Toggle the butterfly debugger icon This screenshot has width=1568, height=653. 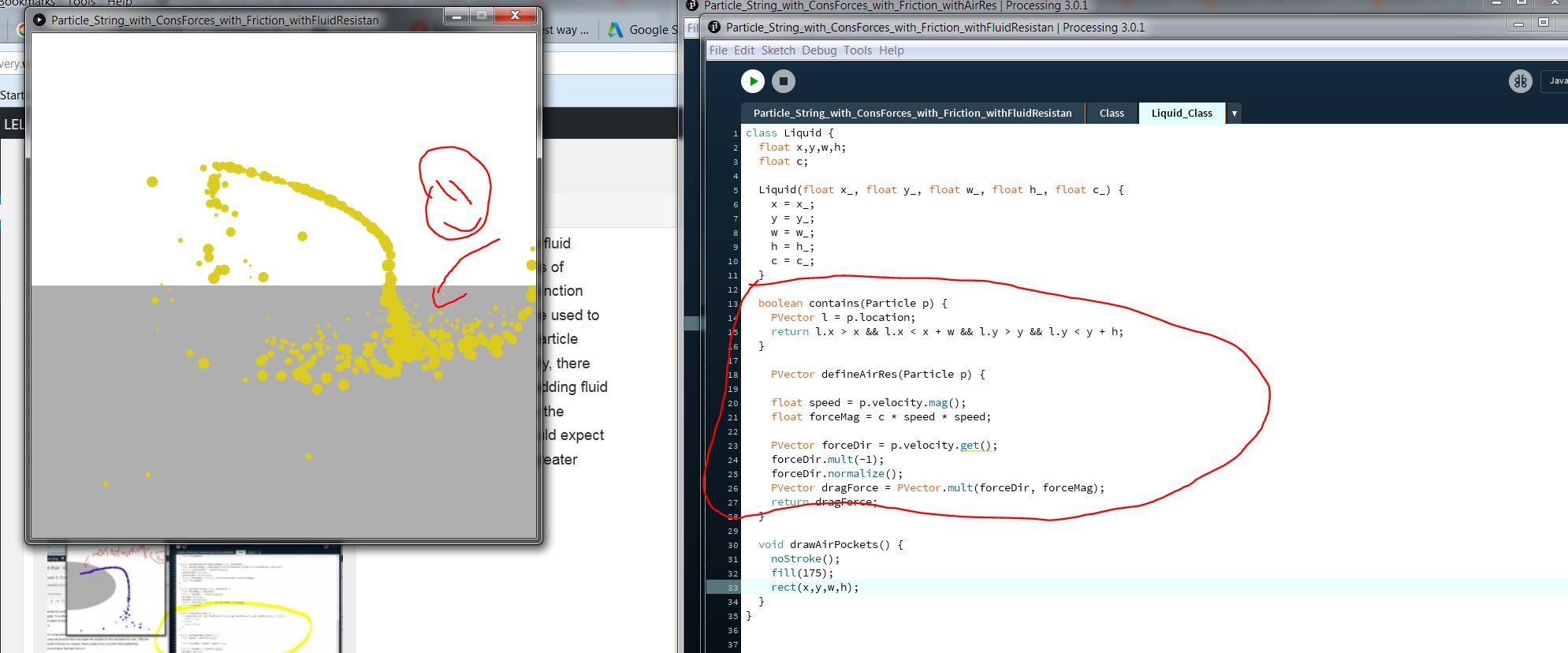click(x=1520, y=81)
